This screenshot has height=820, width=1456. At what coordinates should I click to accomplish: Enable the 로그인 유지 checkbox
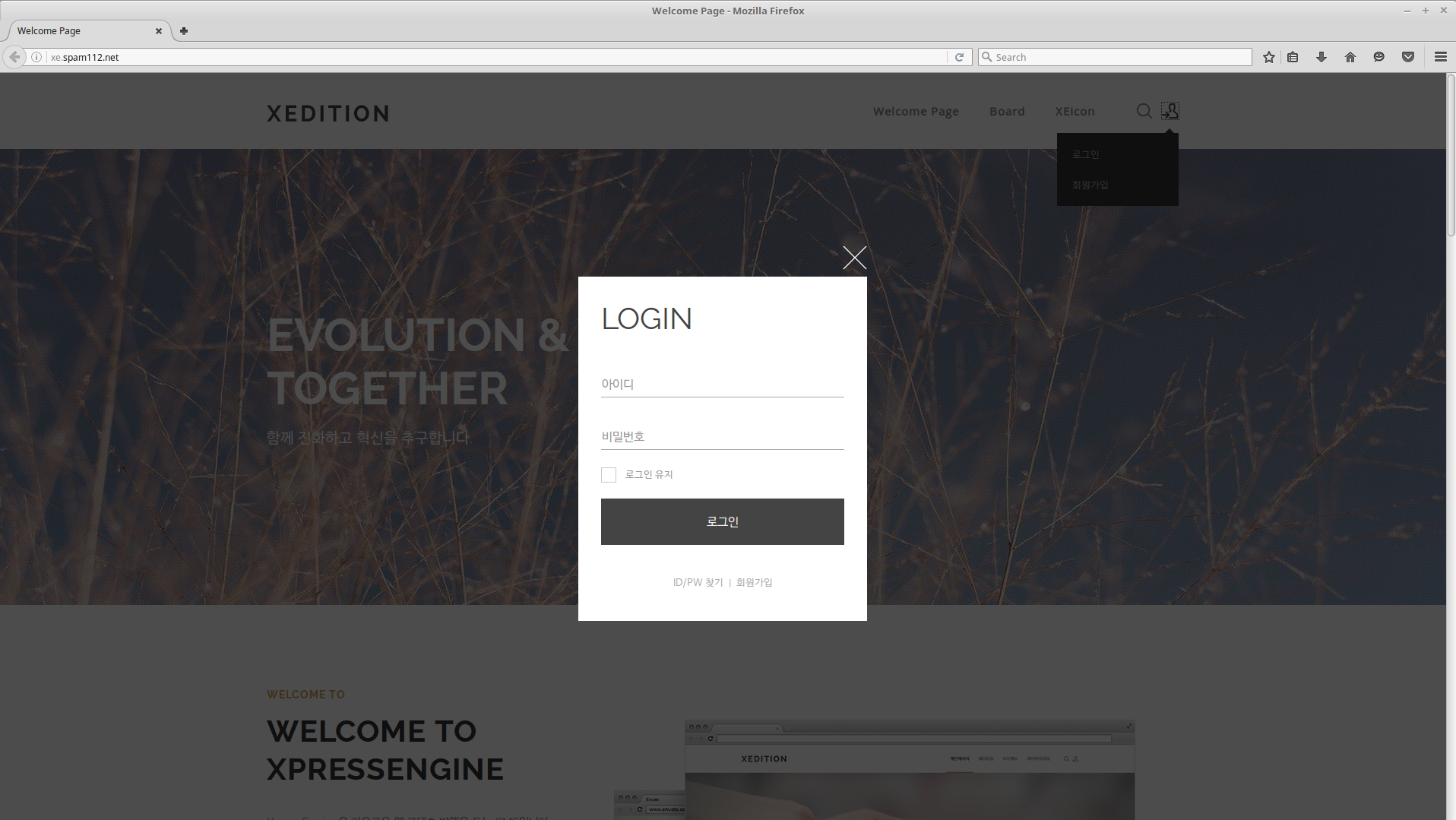tap(609, 475)
